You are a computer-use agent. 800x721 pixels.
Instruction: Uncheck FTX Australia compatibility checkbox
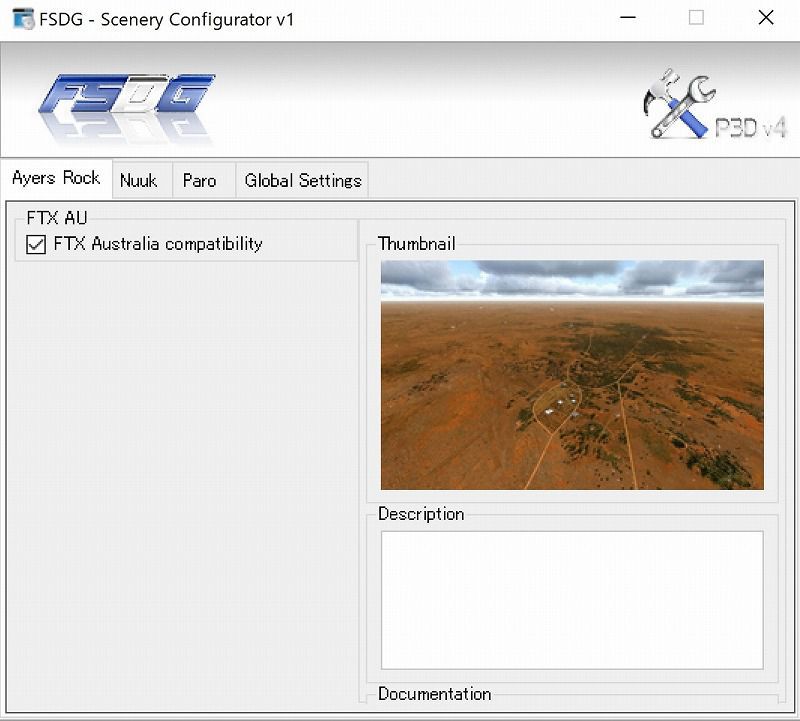(36, 244)
